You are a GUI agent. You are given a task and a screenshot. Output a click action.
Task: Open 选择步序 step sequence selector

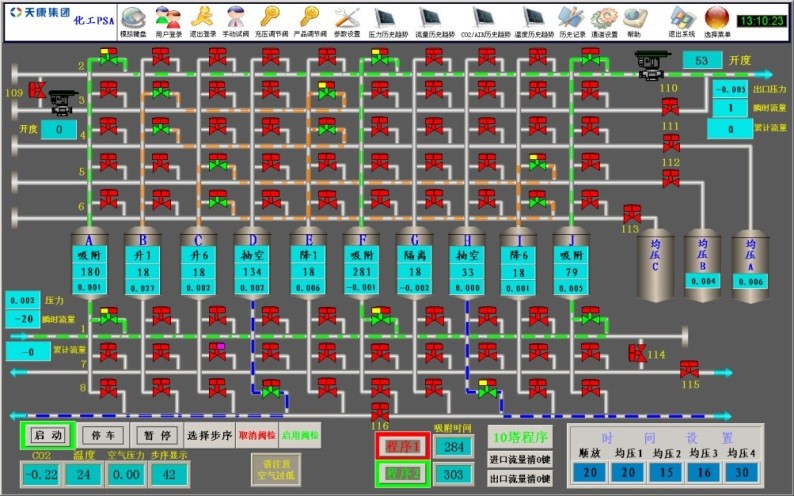click(210, 436)
